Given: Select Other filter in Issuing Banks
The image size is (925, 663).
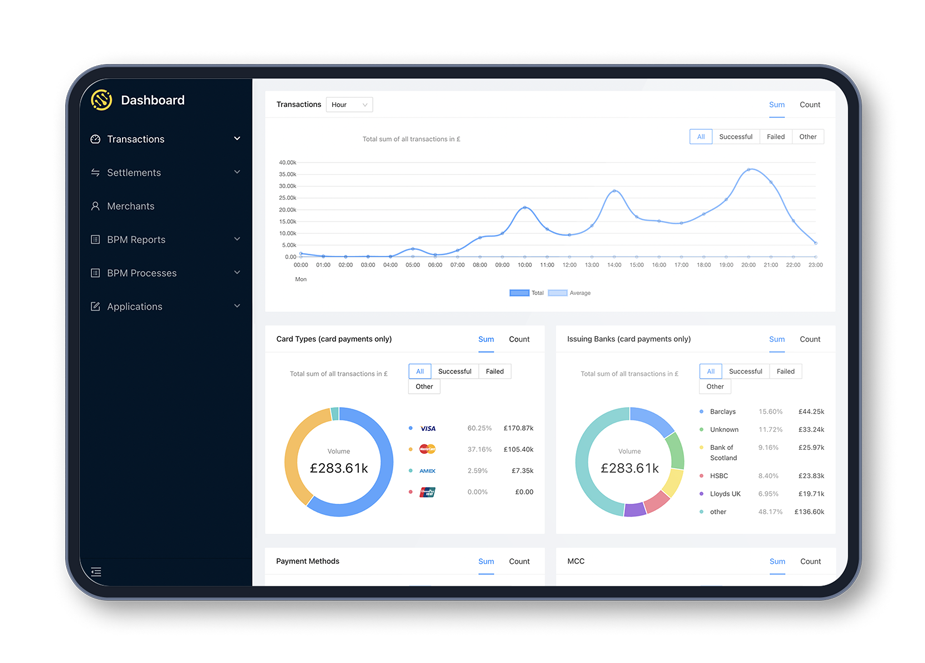Looking at the screenshot, I should click(x=715, y=387).
